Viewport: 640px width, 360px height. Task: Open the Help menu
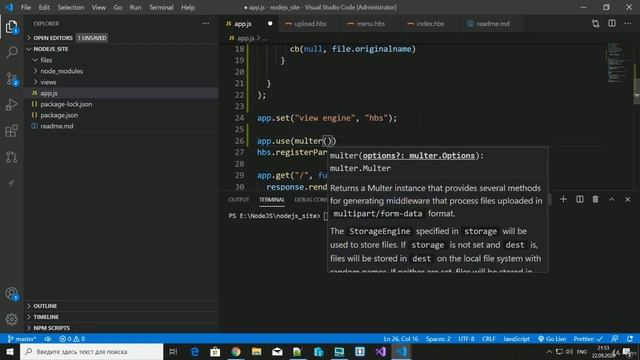[188, 7]
